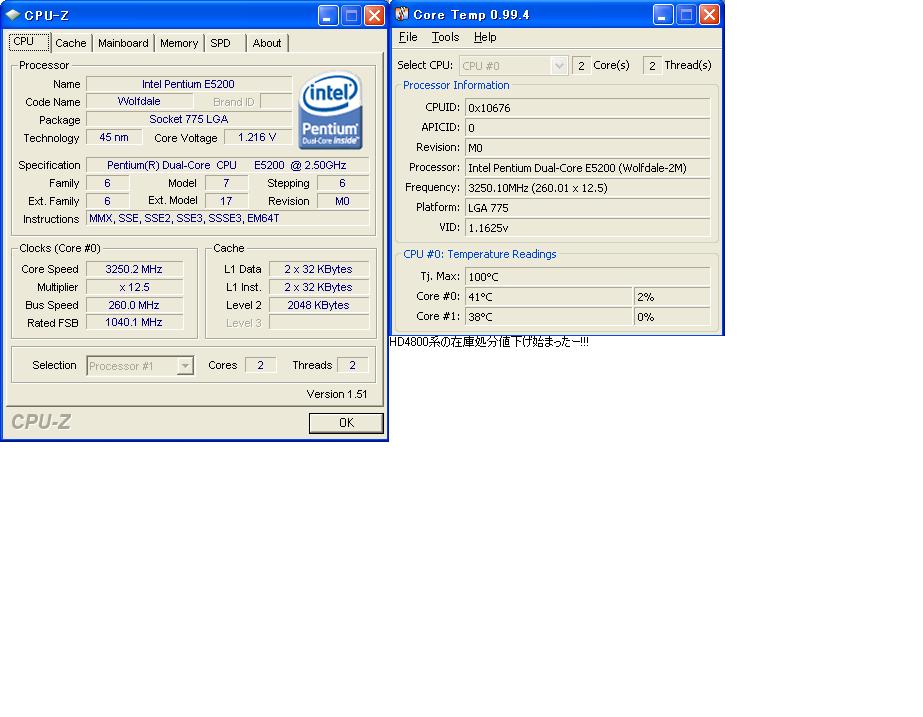Click the Multiplier value 'x 12.5'
The height and width of the screenshot is (717, 923).
tap(134, 287)
